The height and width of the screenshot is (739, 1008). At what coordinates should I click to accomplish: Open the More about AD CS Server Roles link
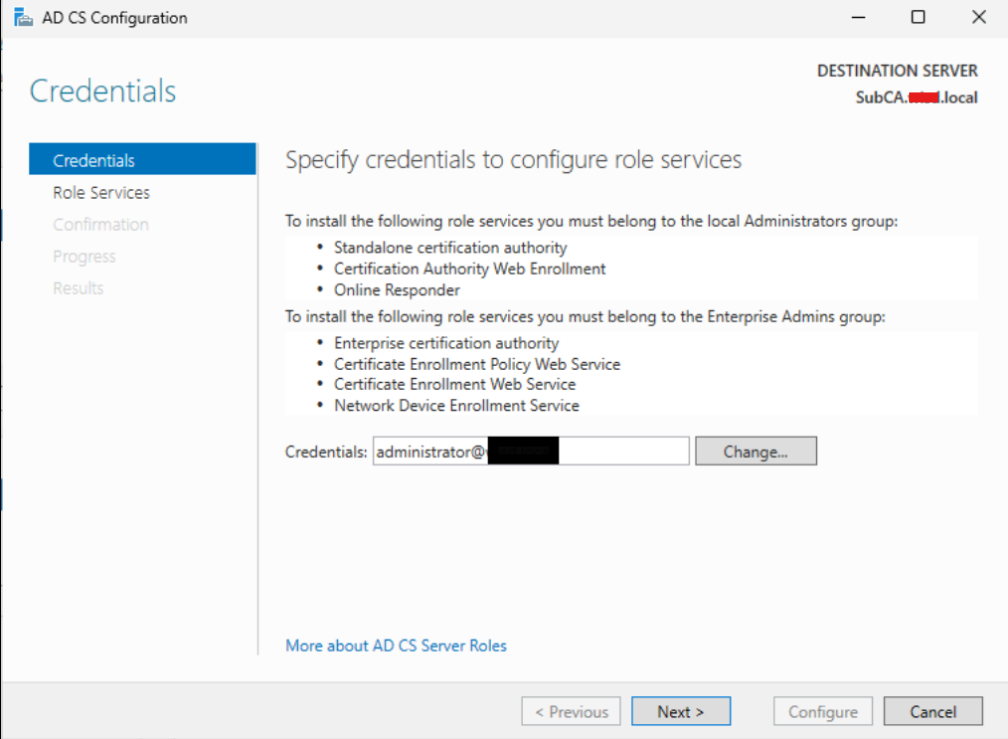(396, 646)
